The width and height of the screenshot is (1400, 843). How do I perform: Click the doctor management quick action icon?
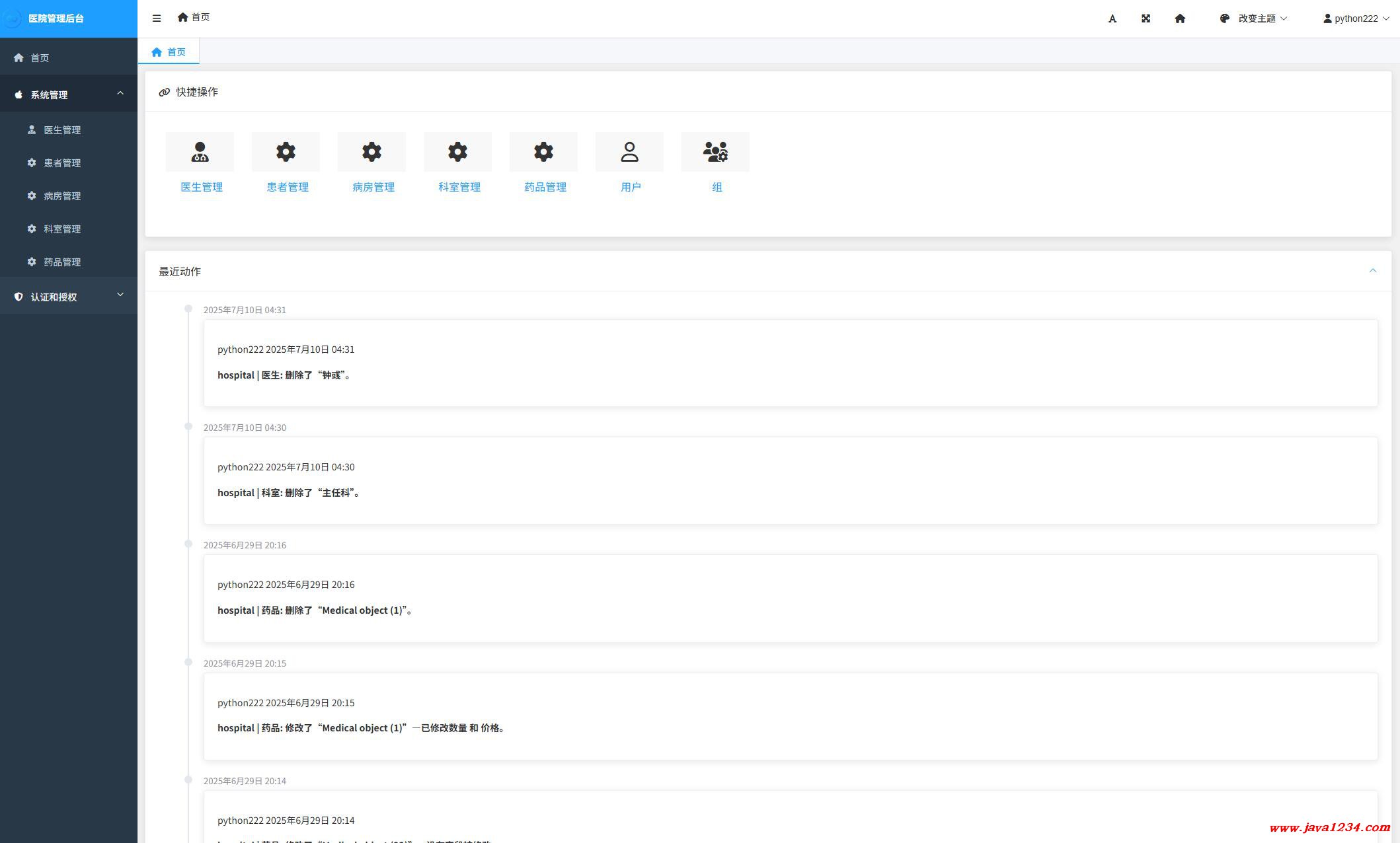200,152
